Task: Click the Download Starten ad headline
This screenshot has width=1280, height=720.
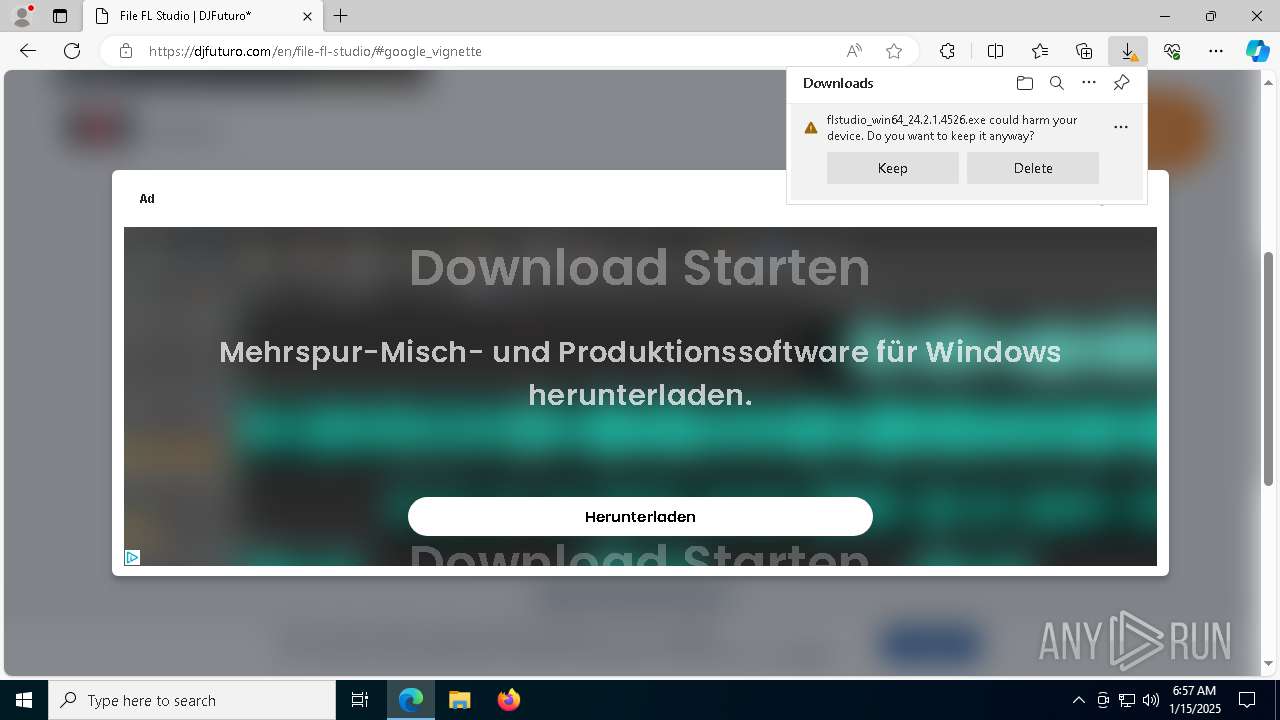Action: [640, 268]
